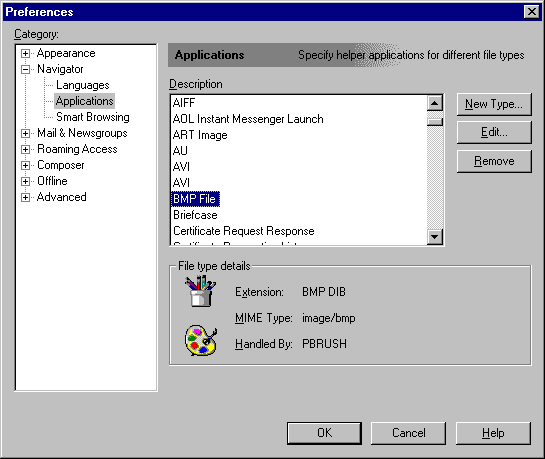545x459 pixels.
Task: Click the Edit button
Action: (x=494, y=132)
